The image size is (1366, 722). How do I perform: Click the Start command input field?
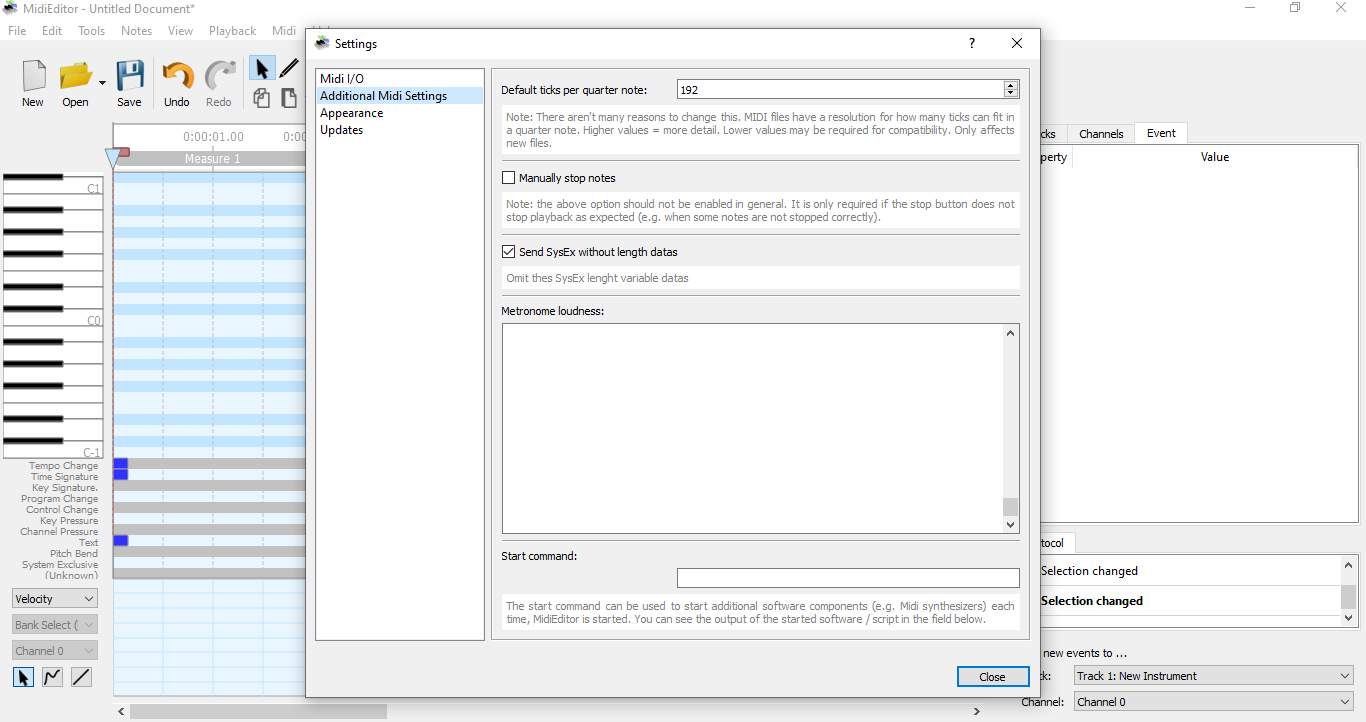848,578
